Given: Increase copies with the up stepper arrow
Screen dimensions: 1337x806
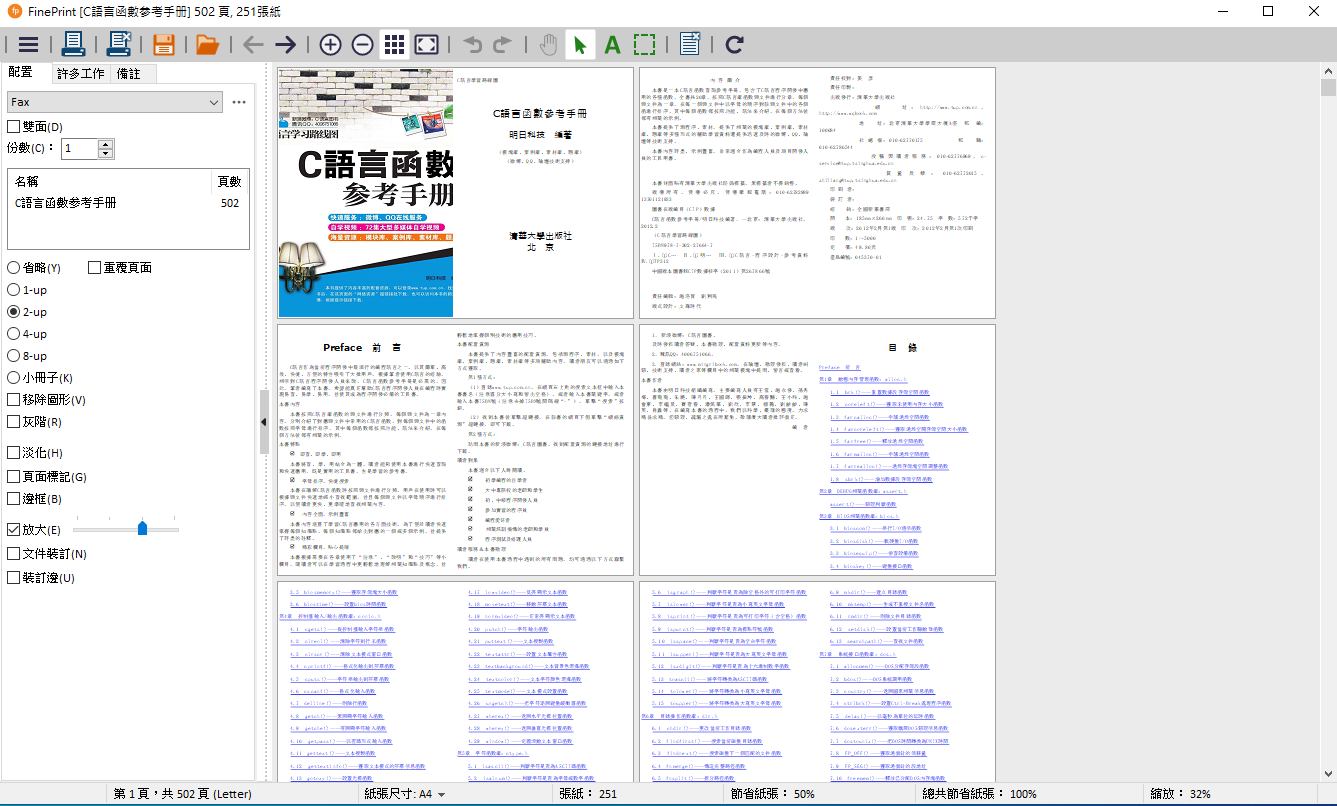Looking at the screenshot, I should coord(106,143).
